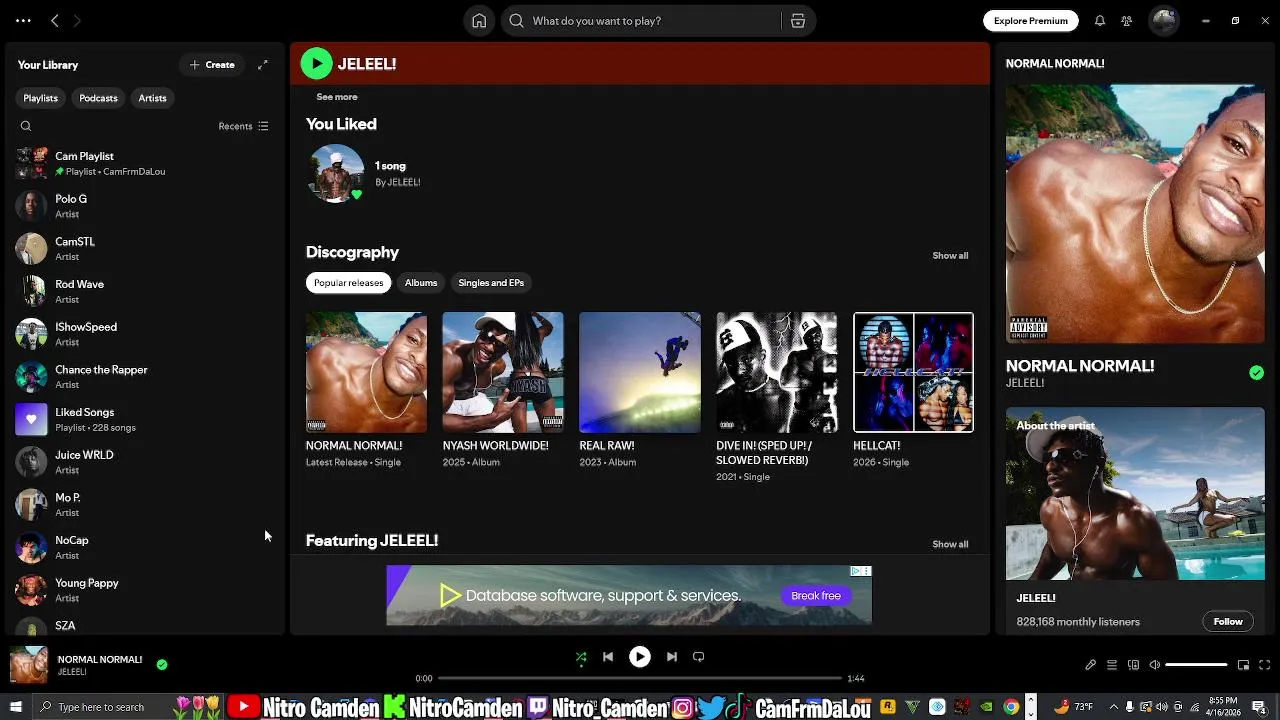Open the Friend Activity icon
The height and width of the screenshot is (720, 1280).
[x=1127, y=21]
